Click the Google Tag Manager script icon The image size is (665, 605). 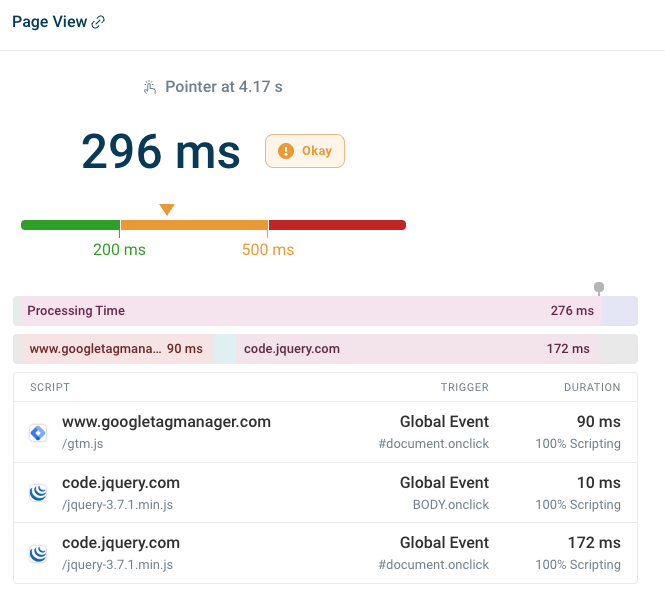[38, 433]
